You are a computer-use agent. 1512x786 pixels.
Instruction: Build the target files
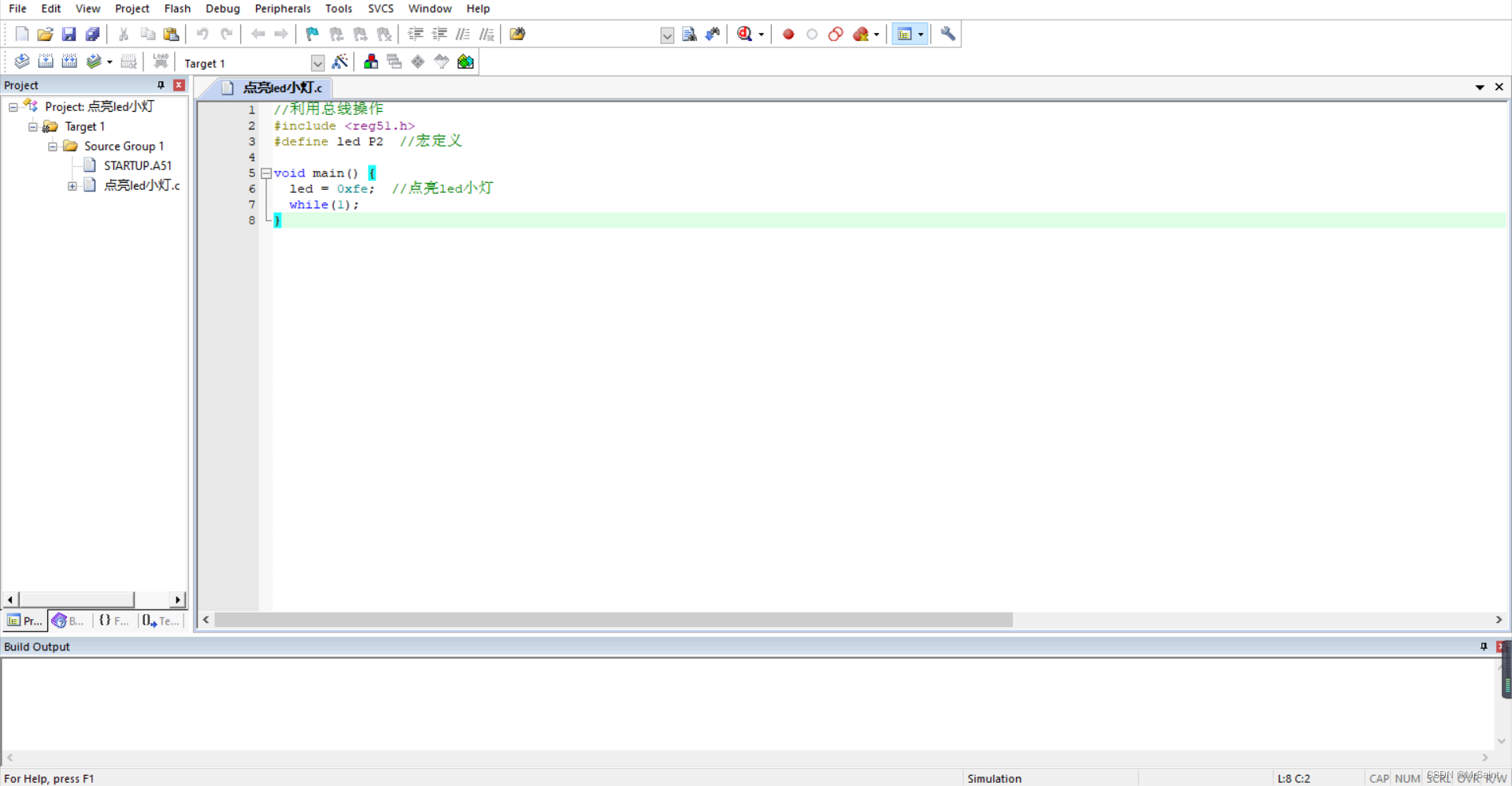pyautogui.click(x=46, y=61)
